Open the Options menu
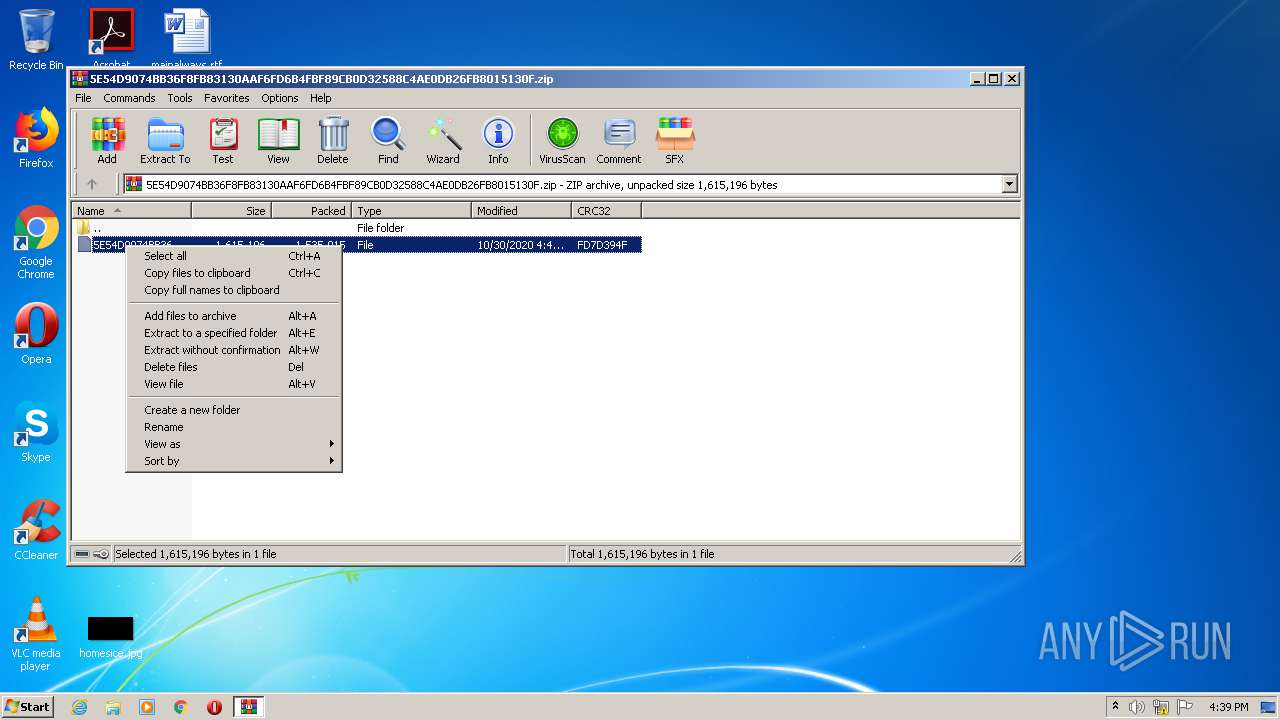Viewport: 1280px width, 720px height. coord(279,98)
